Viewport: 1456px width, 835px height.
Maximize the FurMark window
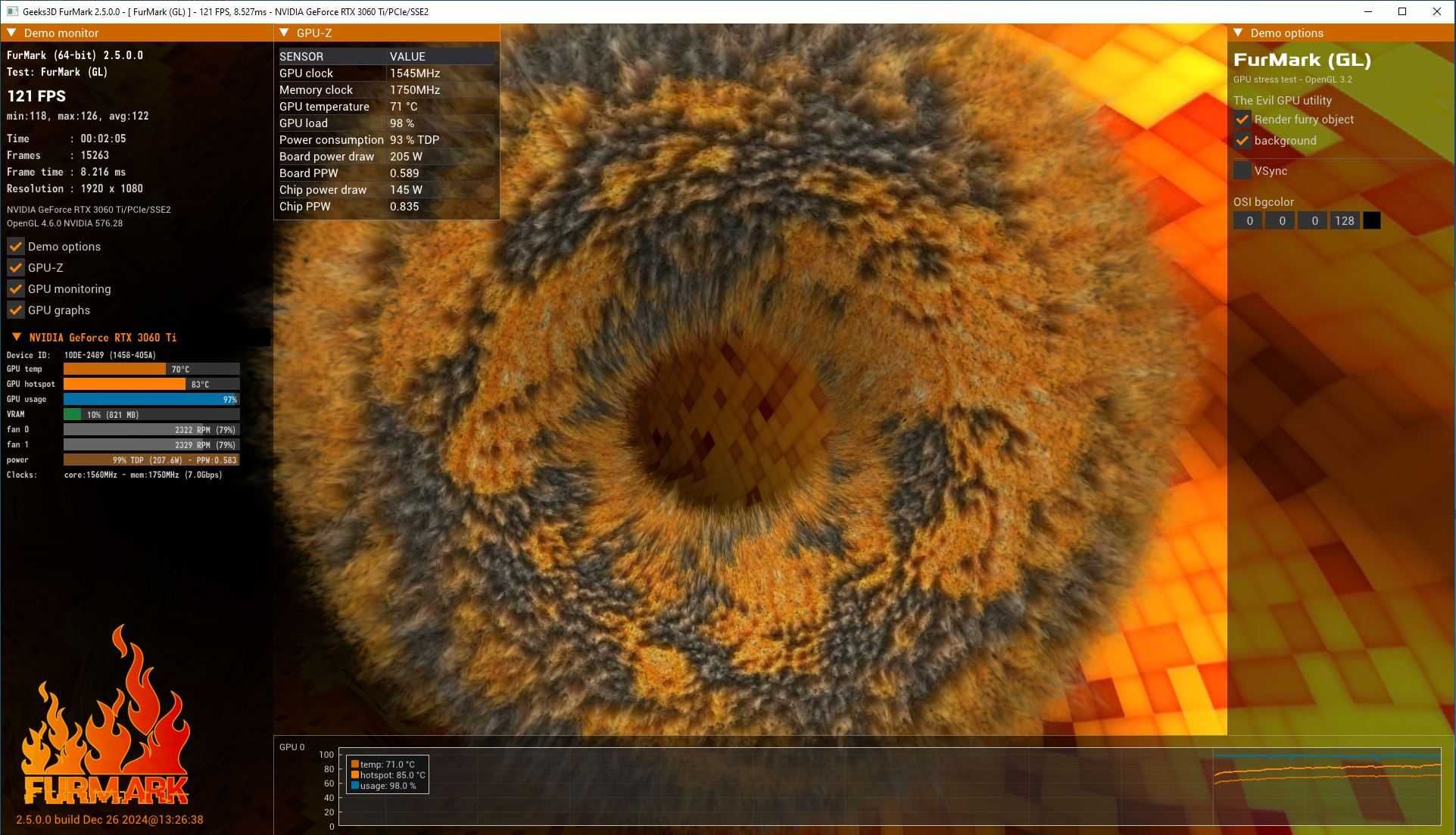click(x=1402, y=11)
